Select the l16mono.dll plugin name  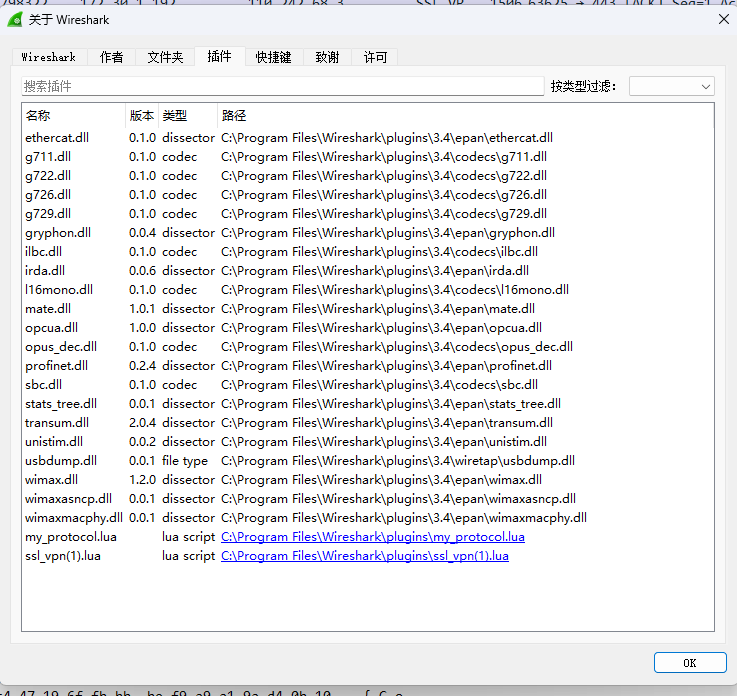click(x=59, y=290)
